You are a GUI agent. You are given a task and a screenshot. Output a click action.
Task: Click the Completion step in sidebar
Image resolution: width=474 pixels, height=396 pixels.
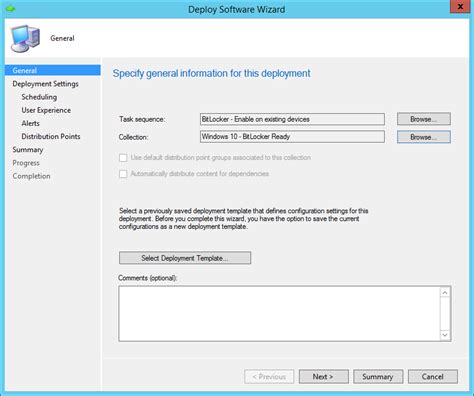(x=31, y=176)
